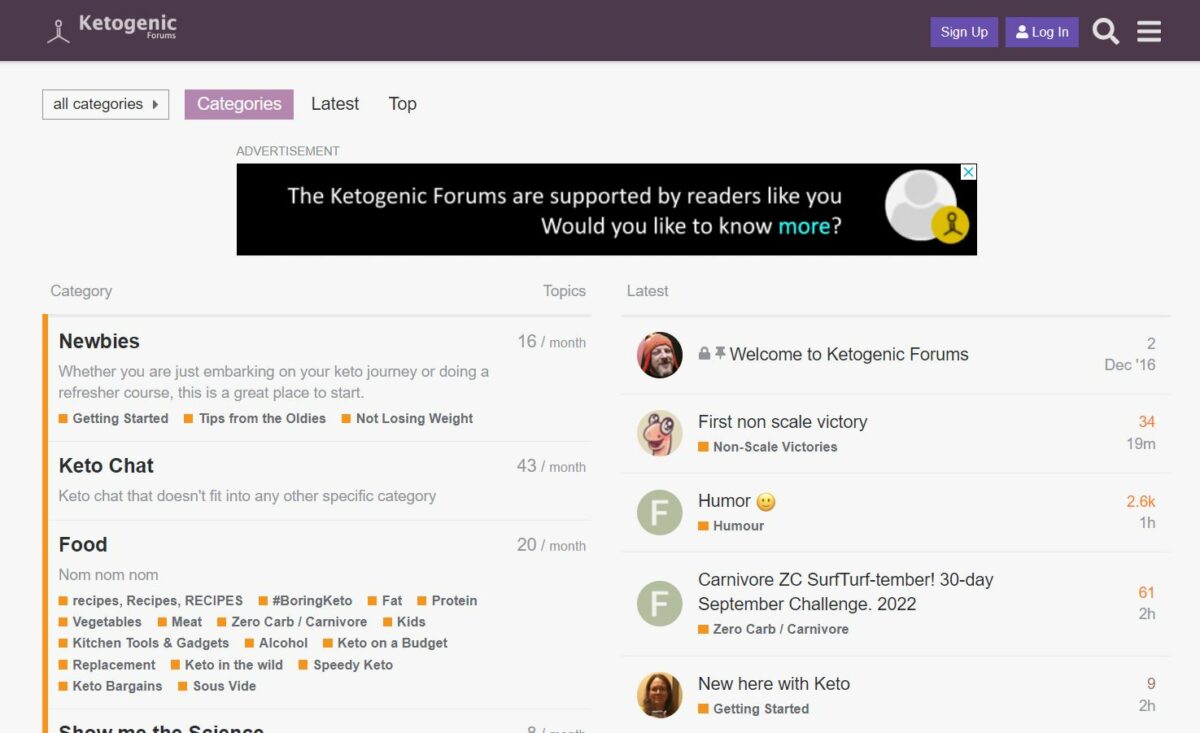Click the 'more' link in advertisement banner
This screenshot has height=733, width=1200.
pyautogui.click(x=804, y=226)
